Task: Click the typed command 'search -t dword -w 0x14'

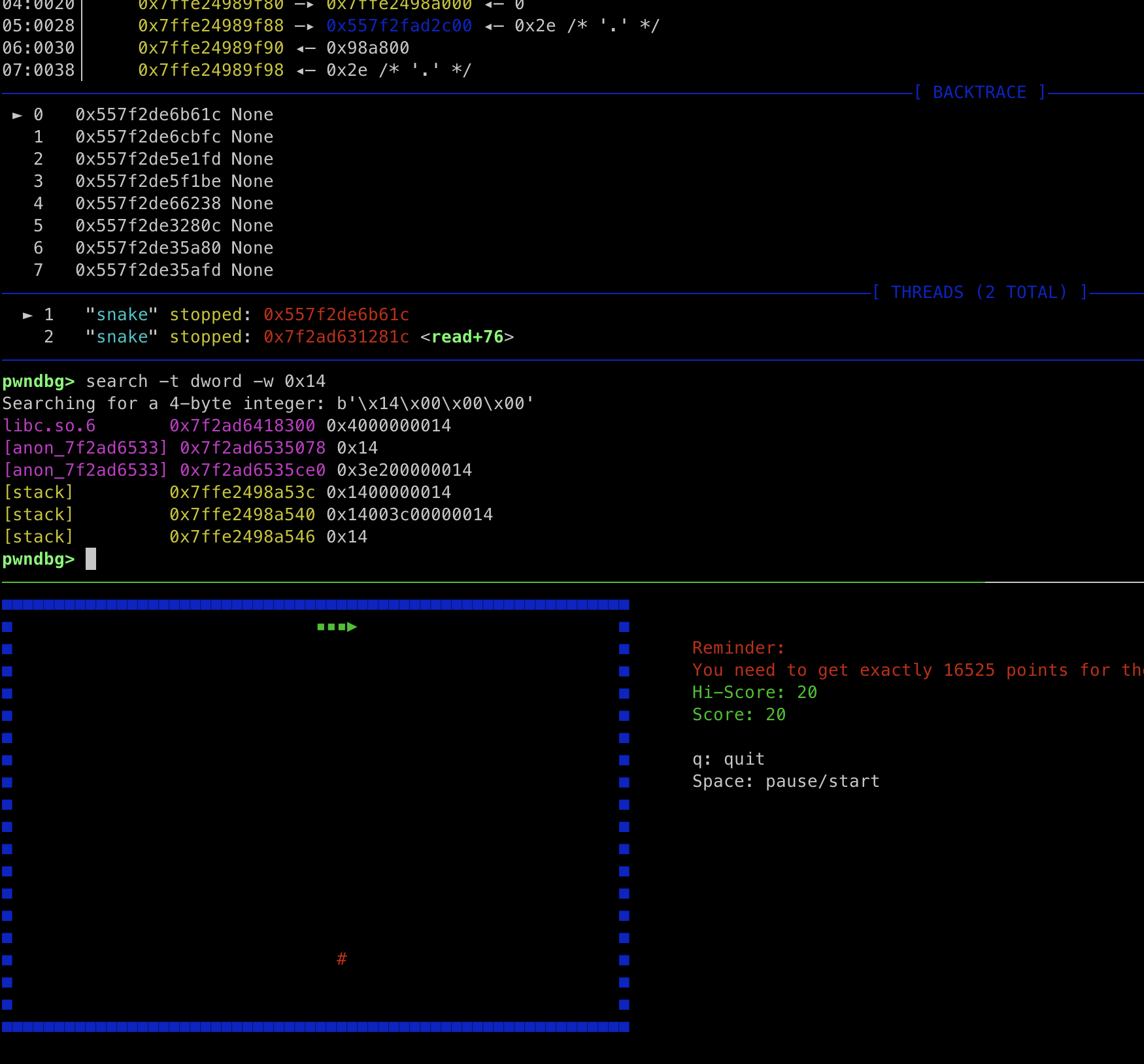Action: click(206, 381)
